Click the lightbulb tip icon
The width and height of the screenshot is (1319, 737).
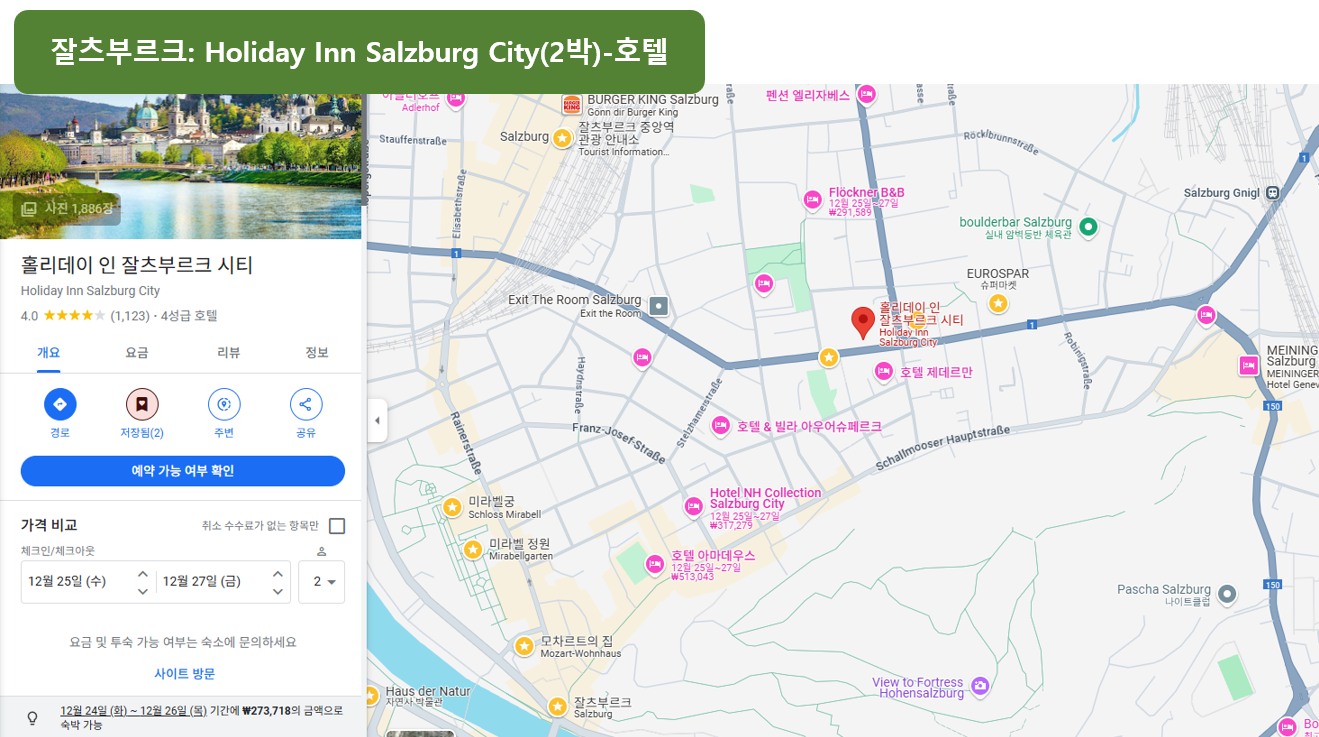32,717
